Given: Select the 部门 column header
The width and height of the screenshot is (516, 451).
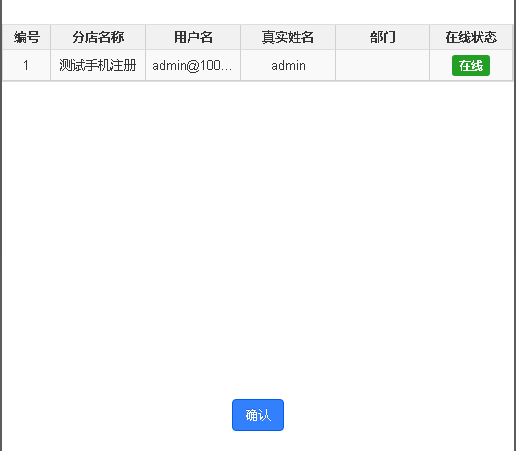Looking at the screenshot, I should pos(382,37).
